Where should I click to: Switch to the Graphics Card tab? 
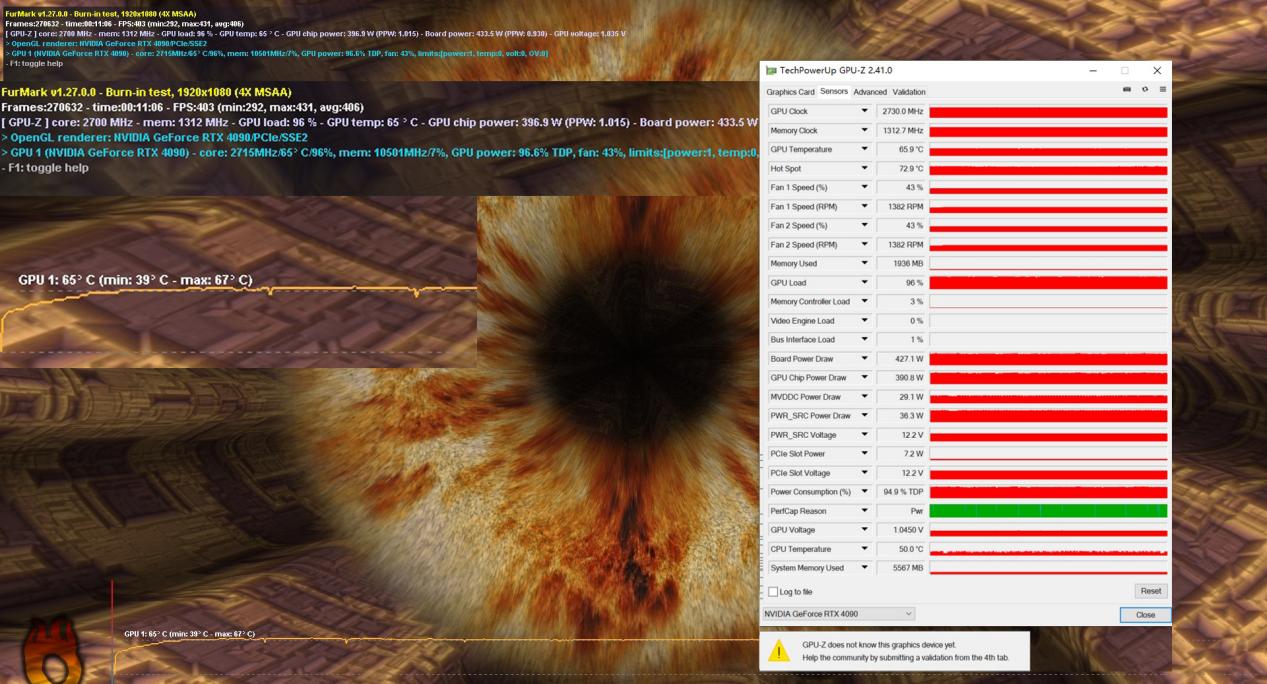[x=790, y=92]
